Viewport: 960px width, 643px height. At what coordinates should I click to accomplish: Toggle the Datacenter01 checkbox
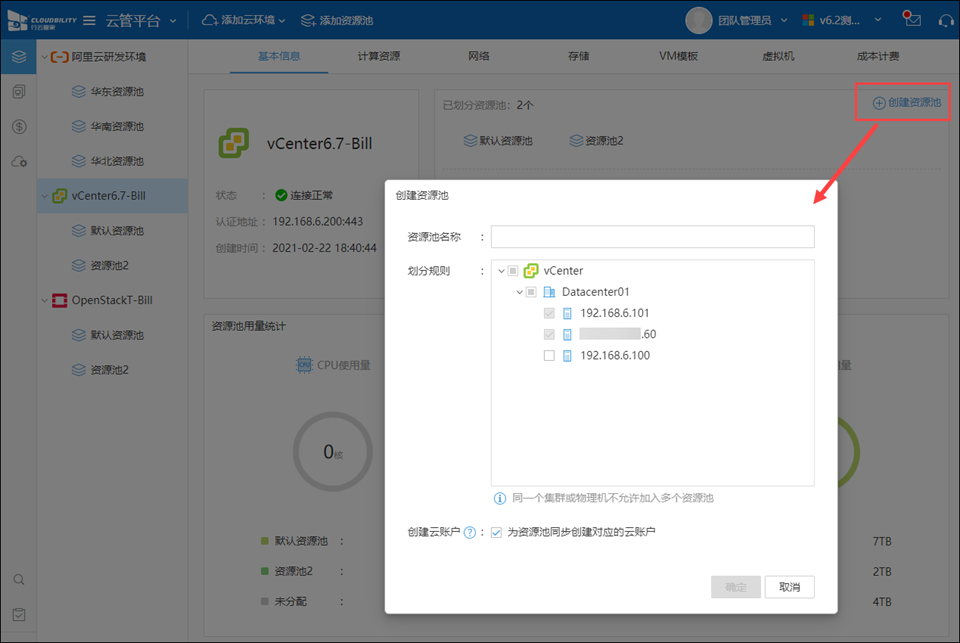tap(531, 292)
